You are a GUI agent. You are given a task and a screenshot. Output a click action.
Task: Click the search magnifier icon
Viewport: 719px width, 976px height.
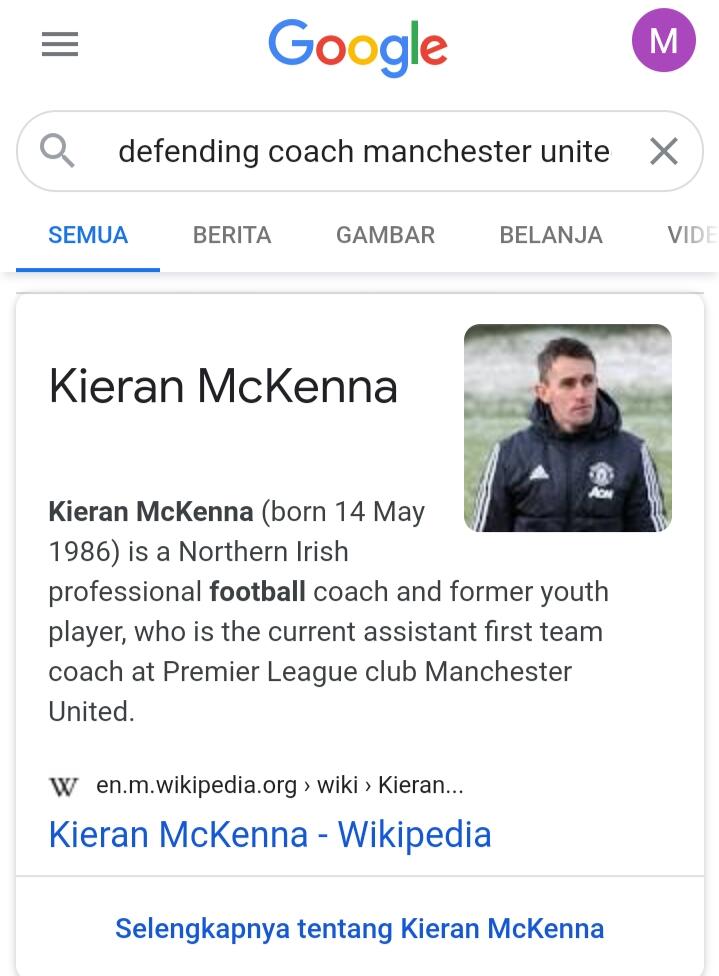pos(57,151)
